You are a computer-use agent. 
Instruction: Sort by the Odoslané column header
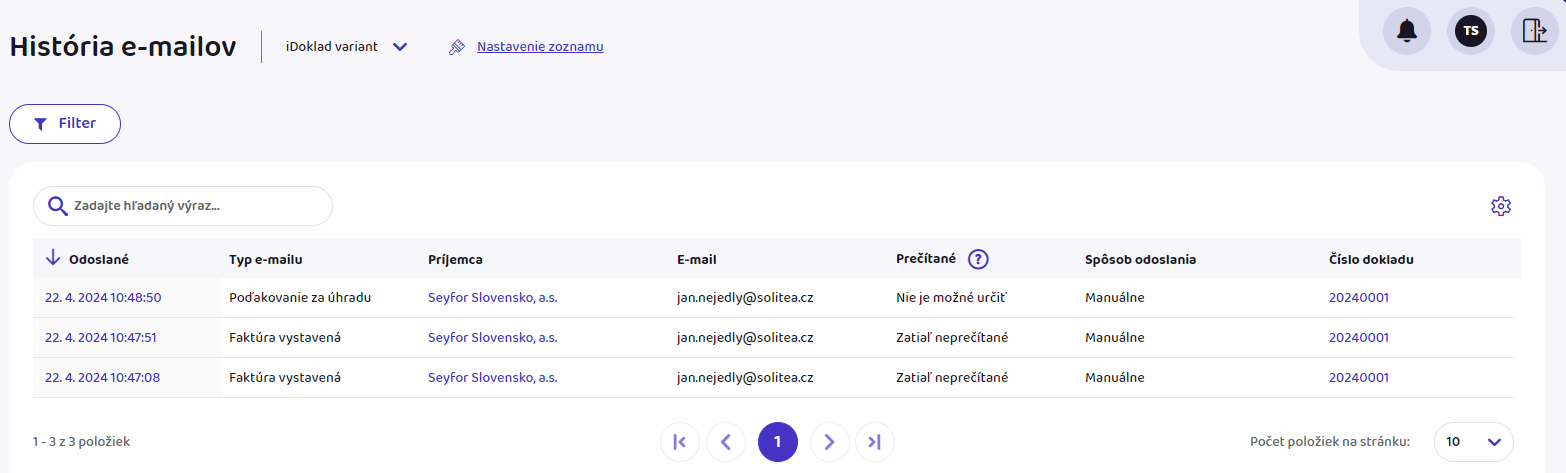click(98, 260)
